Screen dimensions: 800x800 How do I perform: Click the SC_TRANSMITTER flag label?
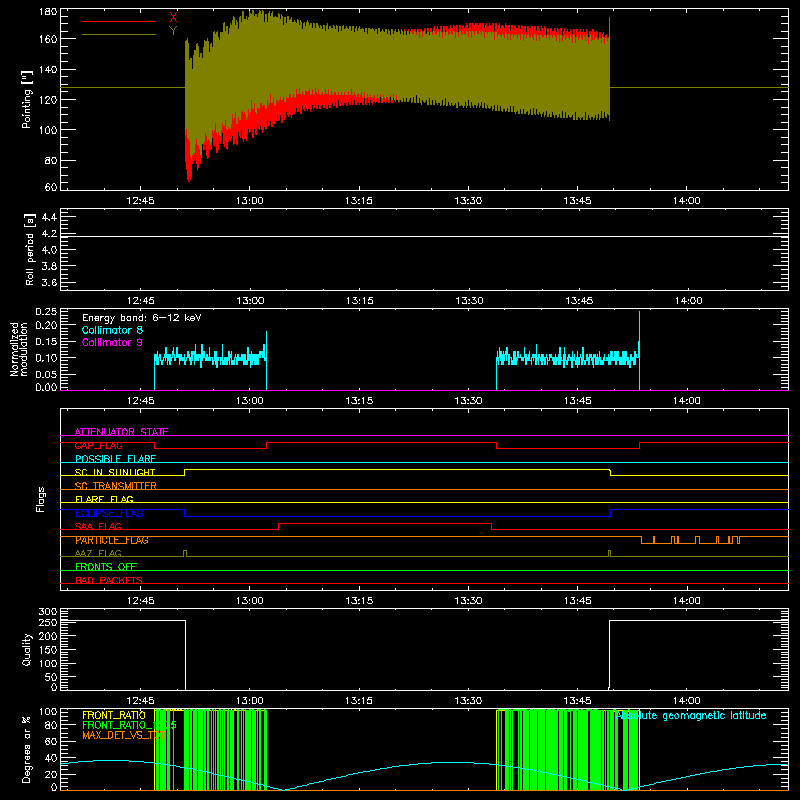(115, 486)
